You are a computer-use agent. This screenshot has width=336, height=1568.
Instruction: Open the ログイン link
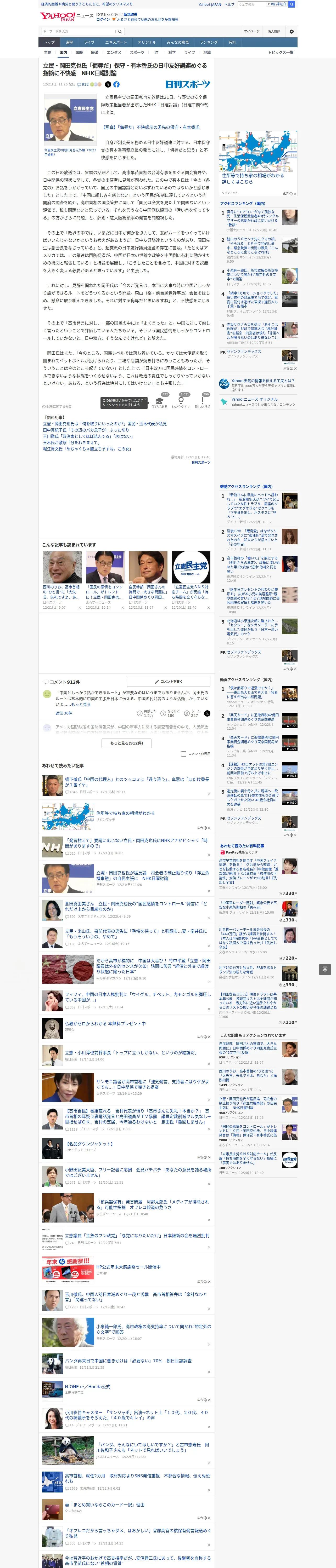pos(103,20)
